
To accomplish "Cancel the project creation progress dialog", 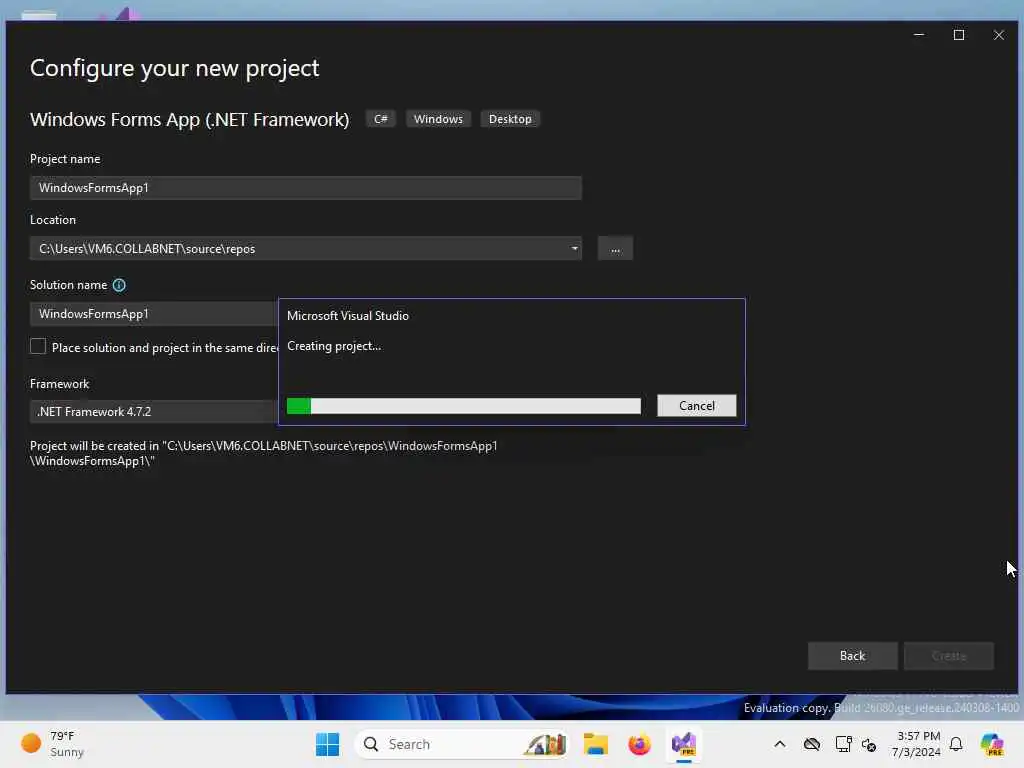I will coord(696,406).
